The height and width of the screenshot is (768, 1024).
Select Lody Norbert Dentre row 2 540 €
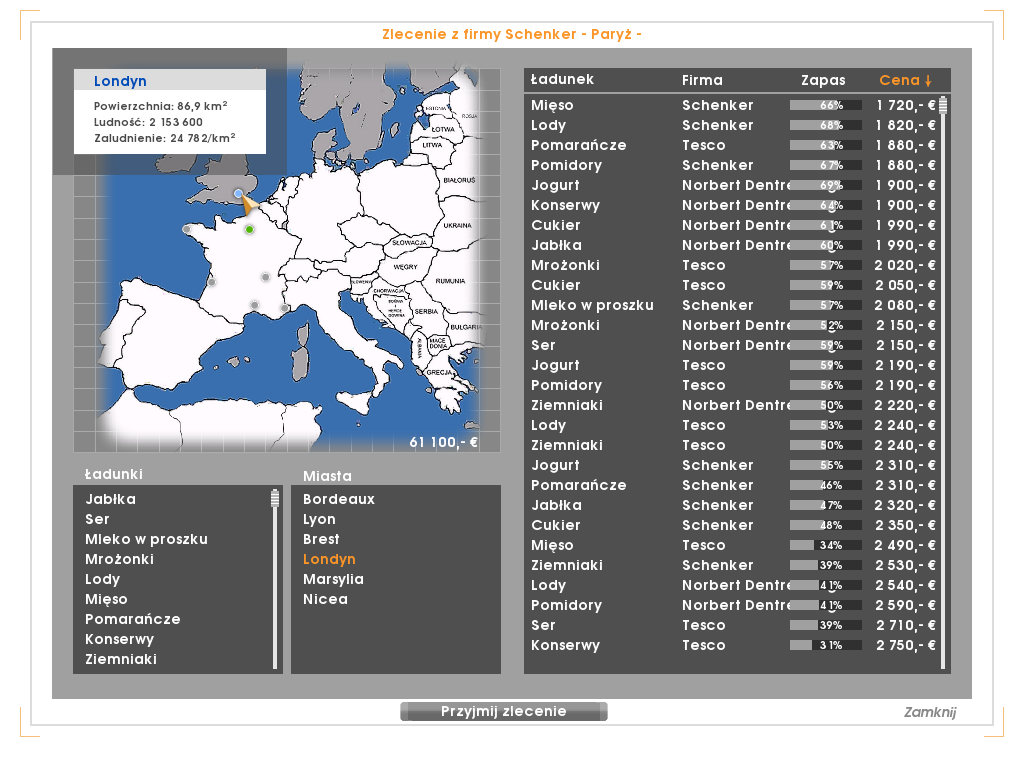click(x=733, y=585)
